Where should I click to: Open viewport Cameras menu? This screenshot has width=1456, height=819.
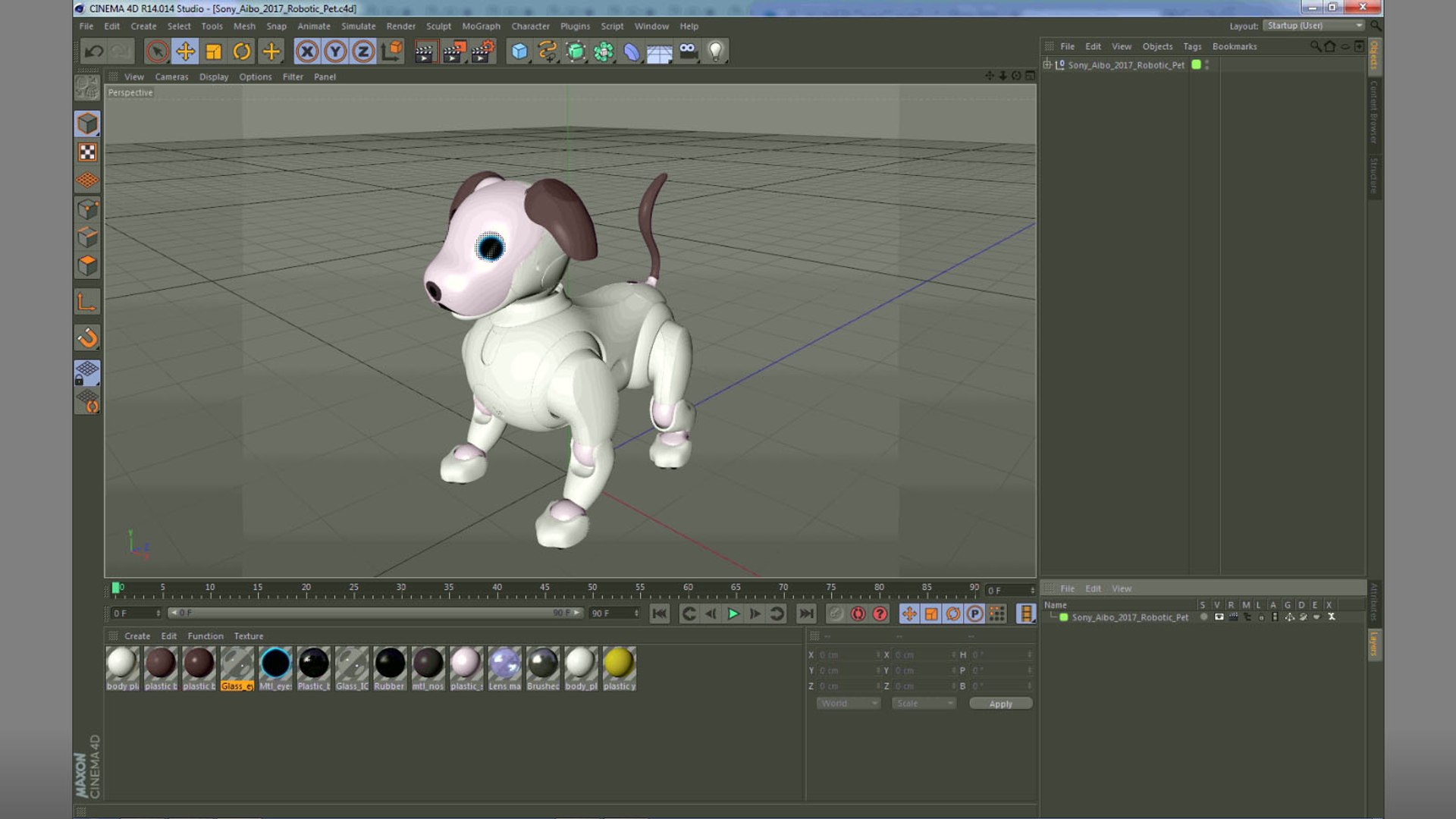pyautogui.click(x=171, y=77)
